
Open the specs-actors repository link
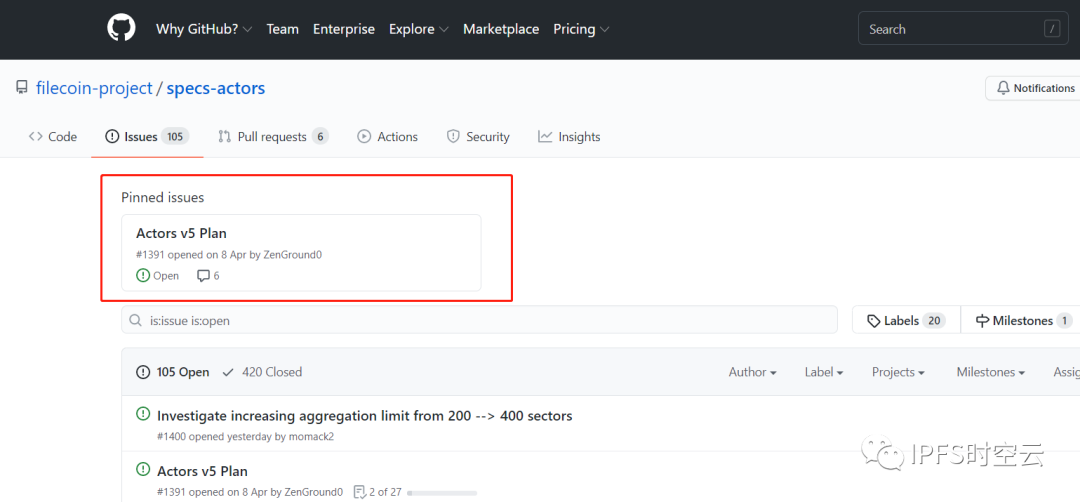pyautogui.click(x=216, y=88)
